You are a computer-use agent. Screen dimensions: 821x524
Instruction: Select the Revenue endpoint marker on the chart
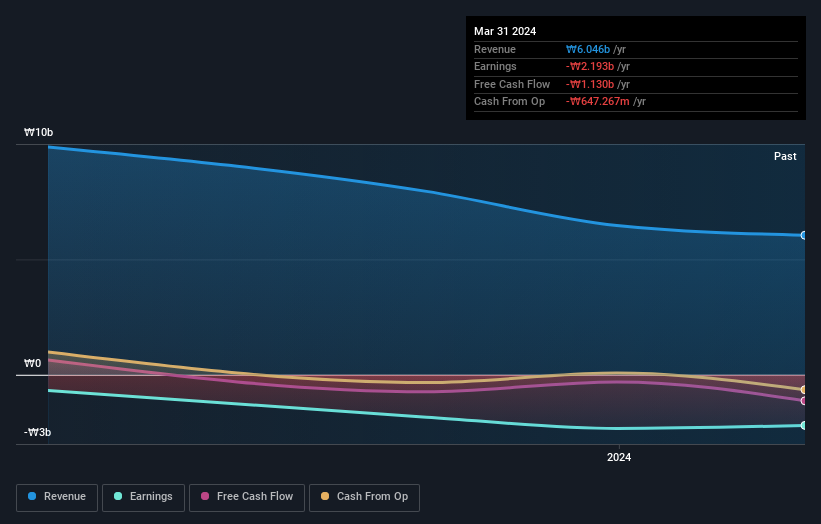click(x=804, y=236)
